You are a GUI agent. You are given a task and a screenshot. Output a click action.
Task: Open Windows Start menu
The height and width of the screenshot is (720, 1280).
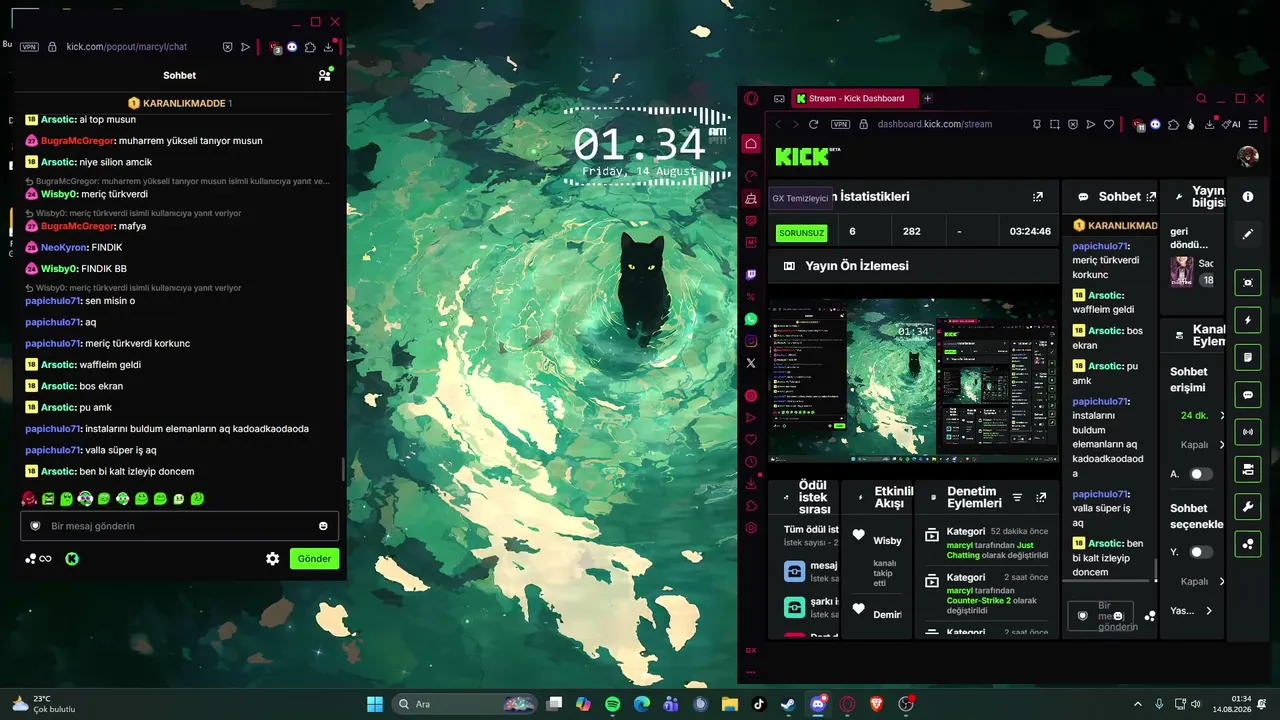375,704
